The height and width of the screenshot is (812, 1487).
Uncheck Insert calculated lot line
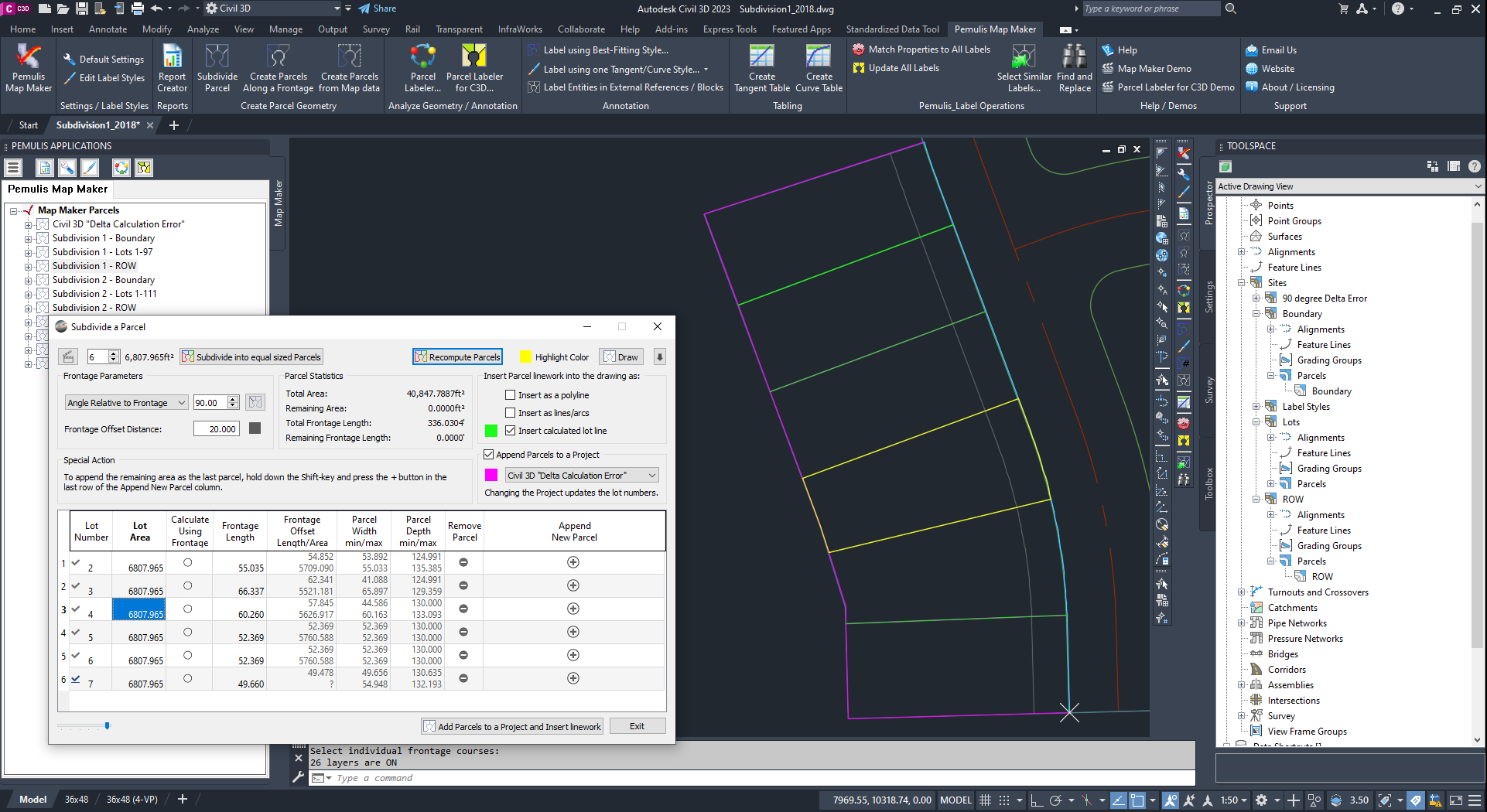[x=511, y=431]
